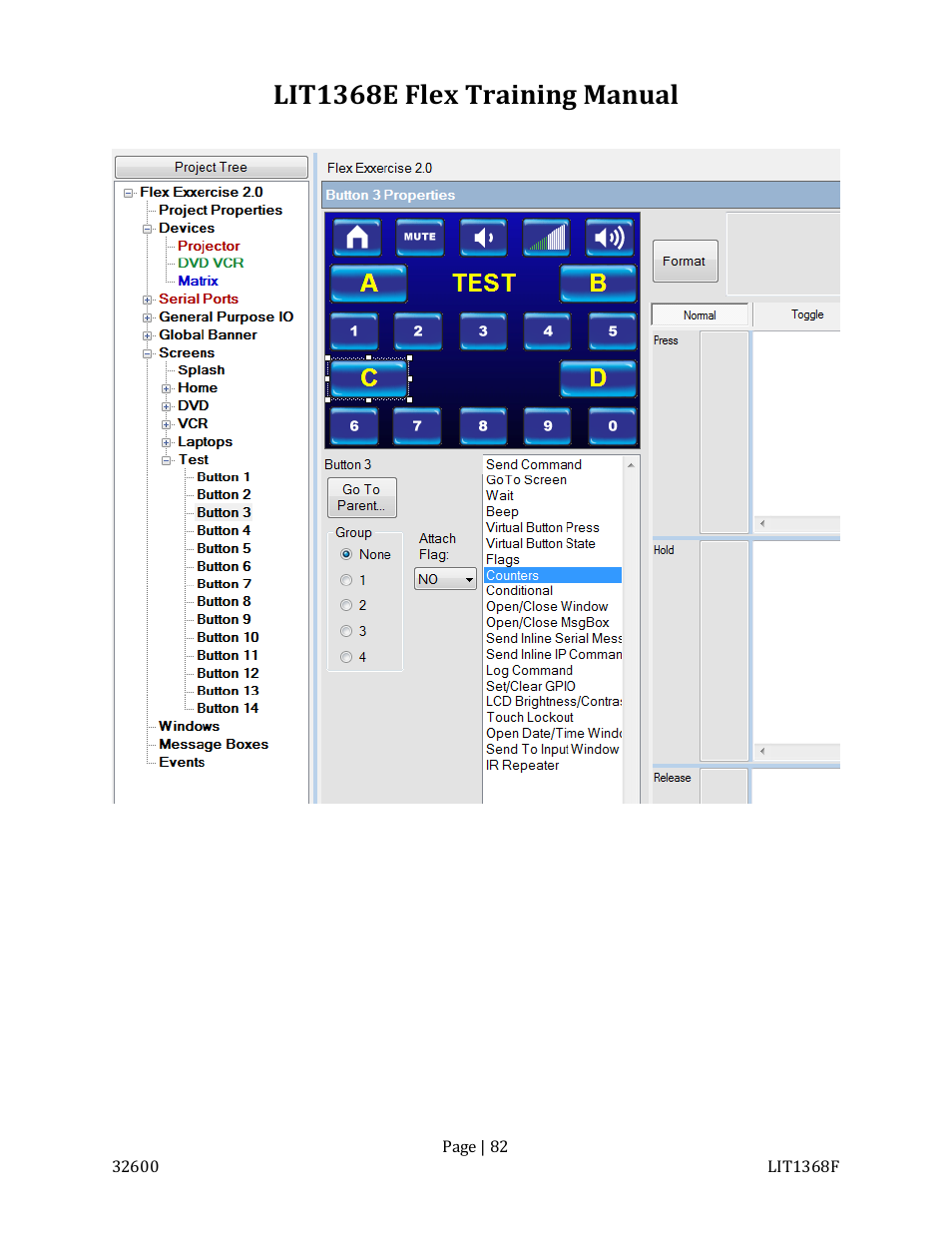Expand the Global Banner node
Viewport: 952px width, 1233px height.
click(148, 335)
